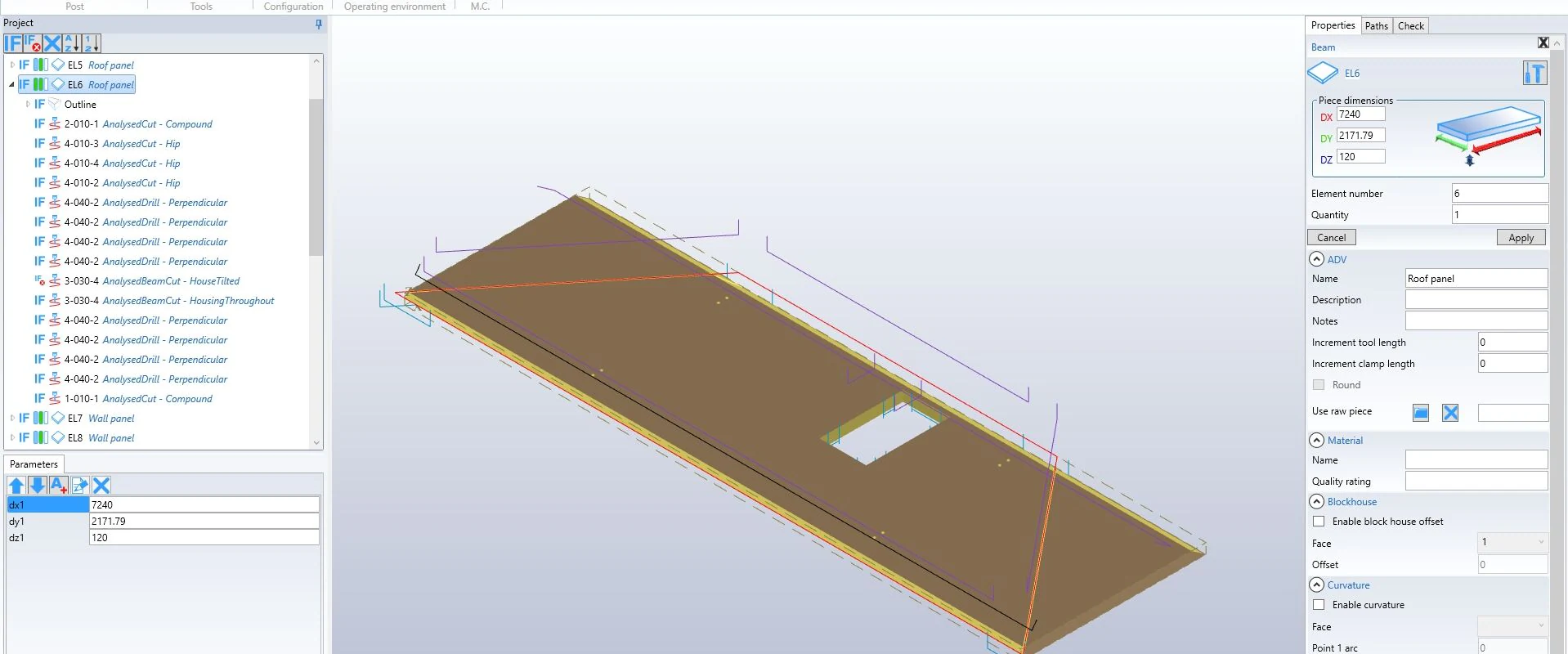Pin the Project panel
Viewport: 1568px width, 654px height.
coord(318,24)
